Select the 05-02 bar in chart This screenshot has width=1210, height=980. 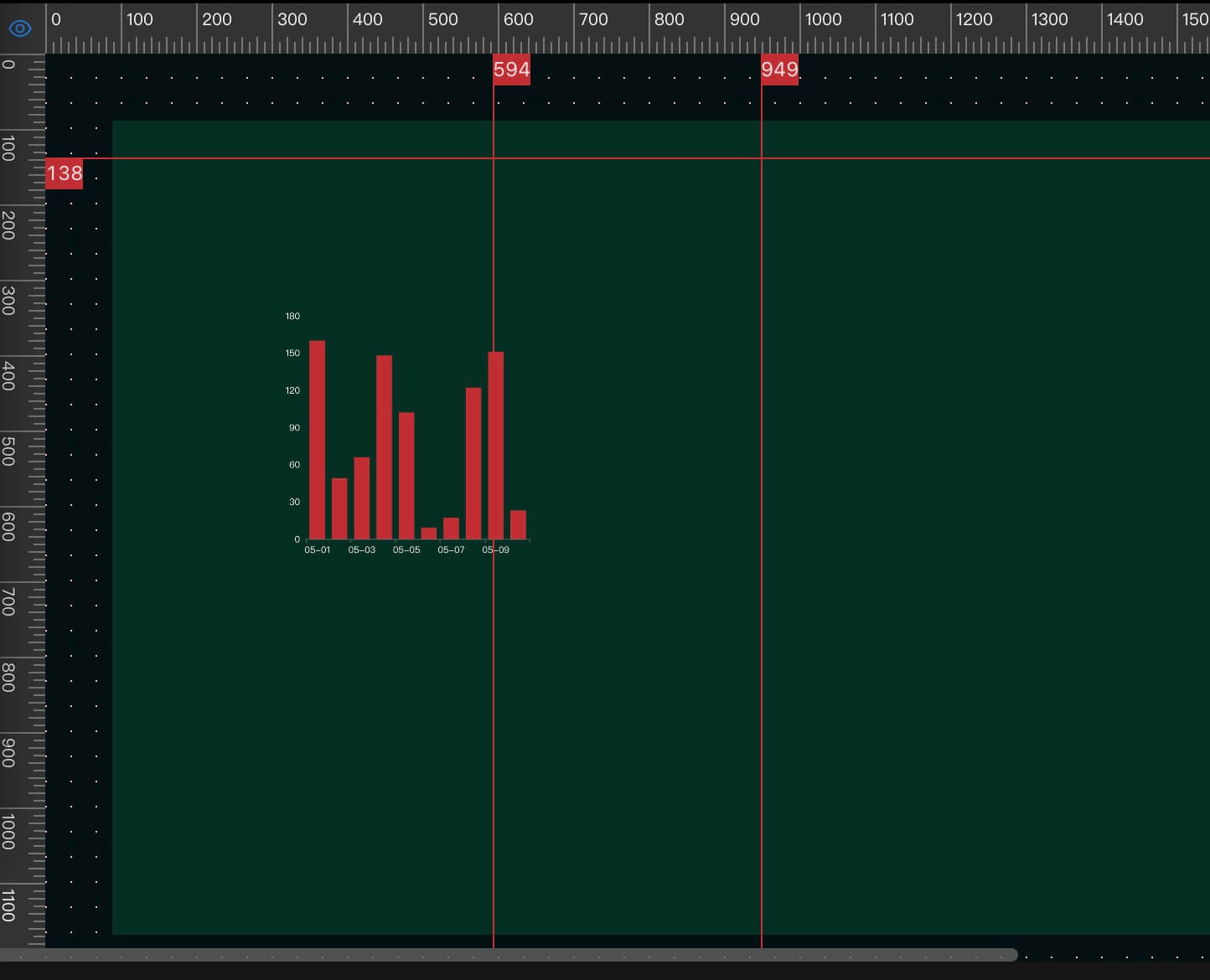click(339, 508)
